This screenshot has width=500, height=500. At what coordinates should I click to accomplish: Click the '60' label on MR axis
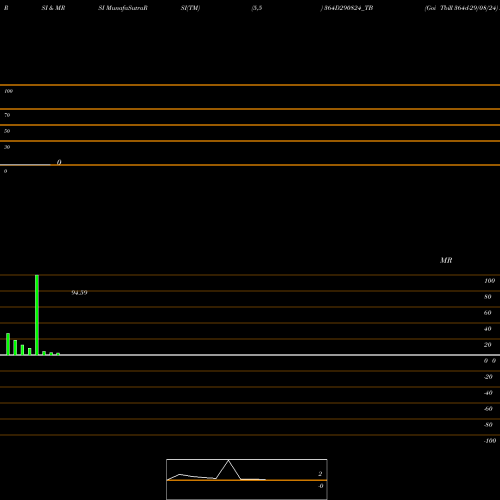tap(488, 313)
